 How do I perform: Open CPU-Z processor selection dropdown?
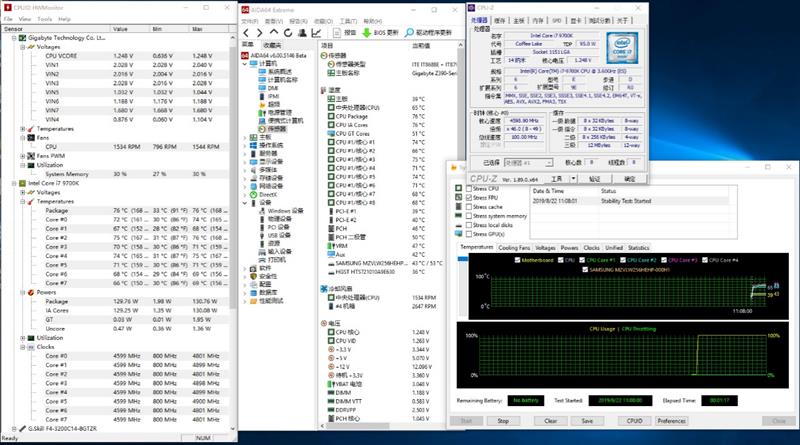[548, 163]
